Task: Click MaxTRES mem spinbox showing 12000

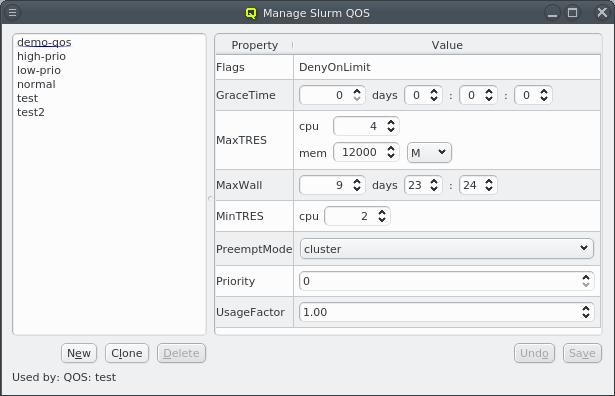Action: 366,152
